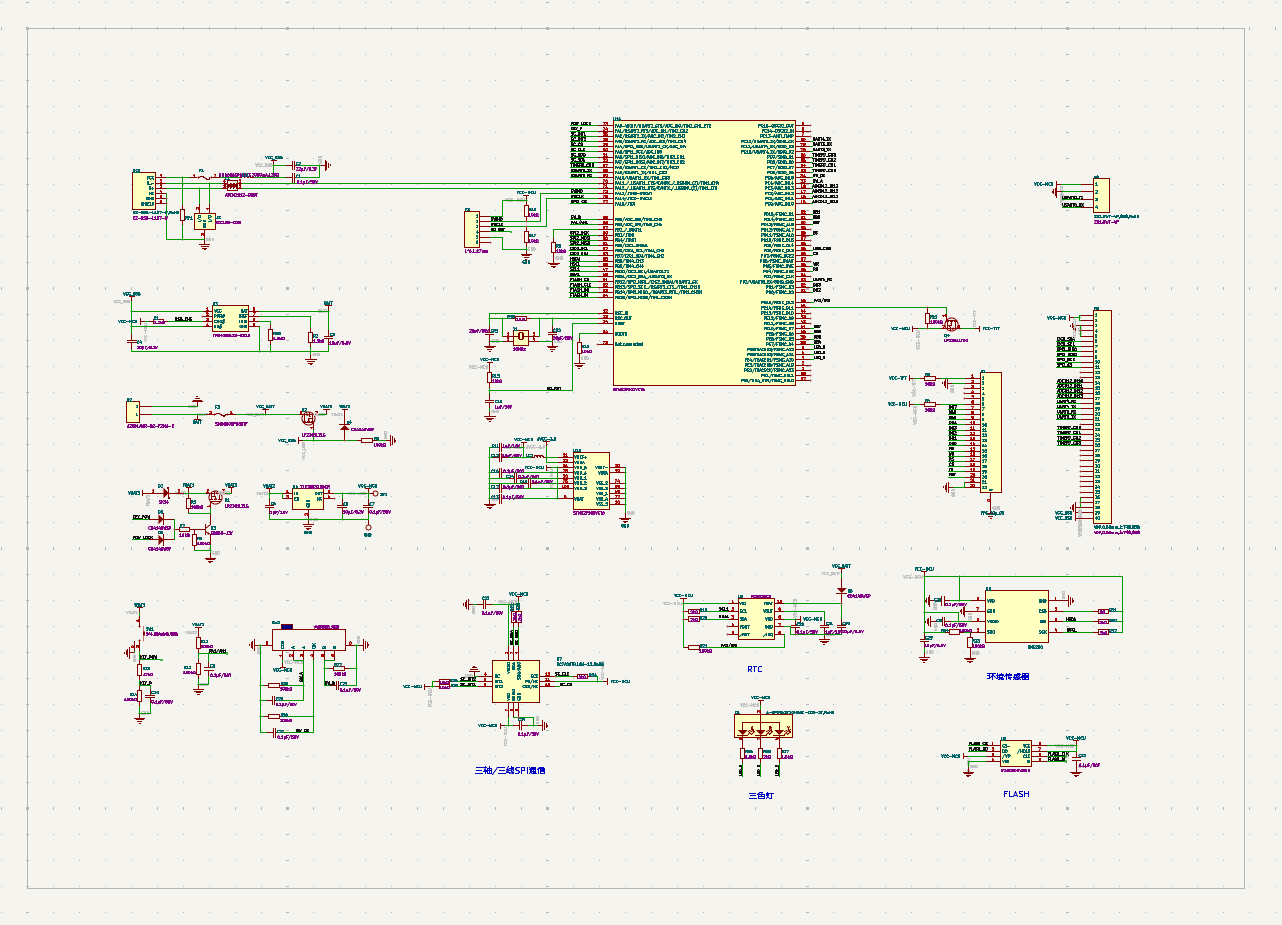
Task: Click the flash memory chip symbol
Action: click(x=1016, y=753)
